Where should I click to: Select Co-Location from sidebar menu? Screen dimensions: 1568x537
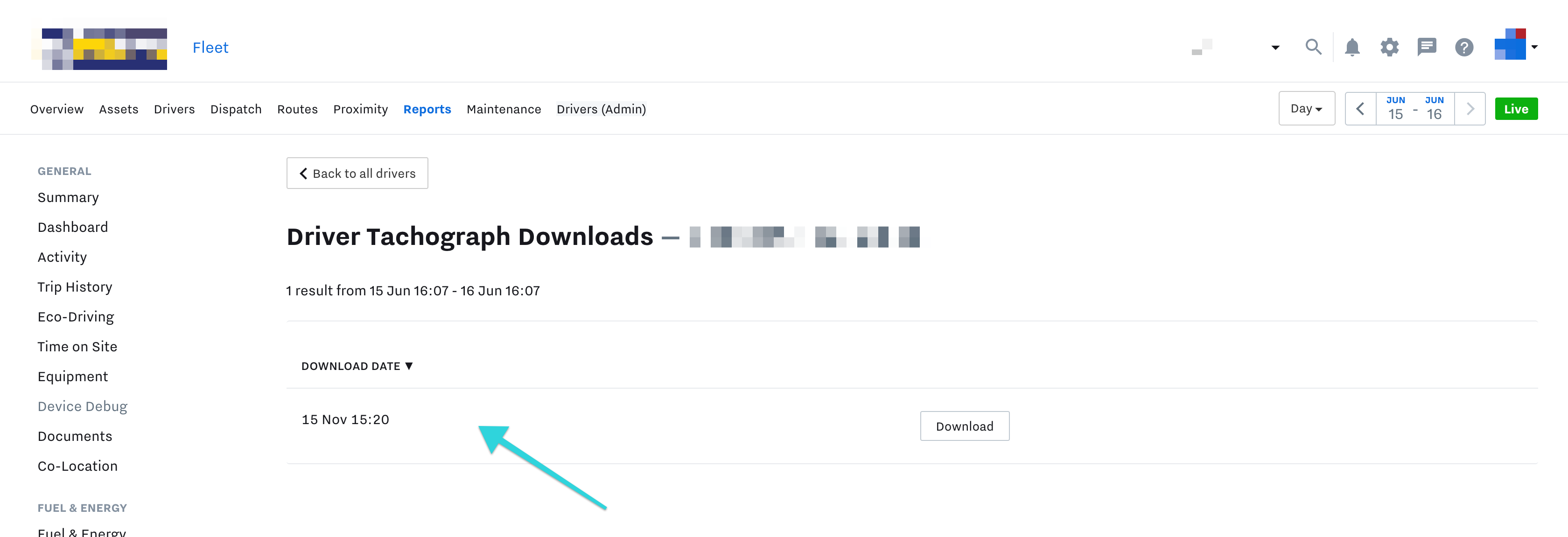pos(77,465)
